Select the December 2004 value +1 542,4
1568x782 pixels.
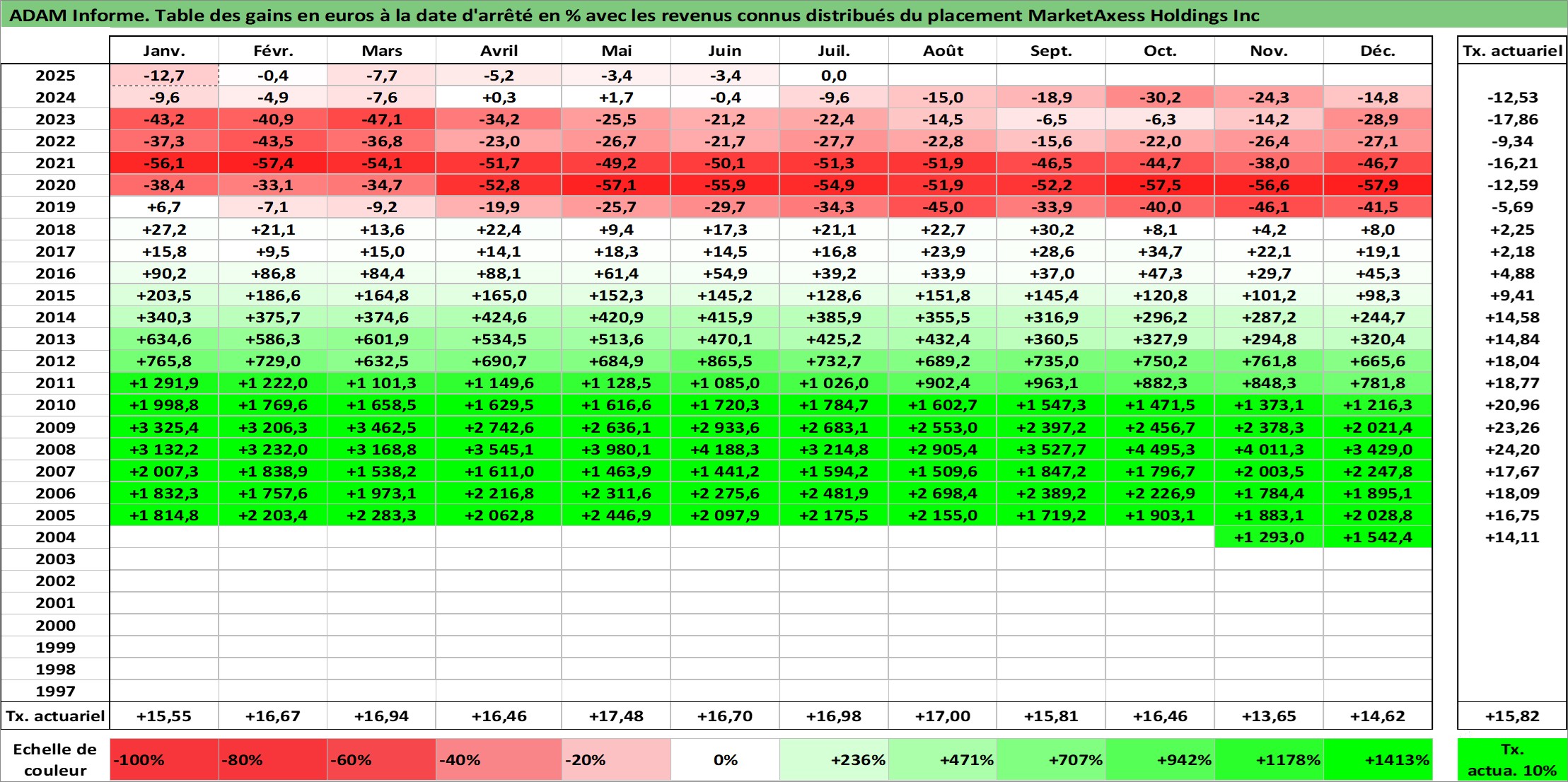pos(1378,537)
